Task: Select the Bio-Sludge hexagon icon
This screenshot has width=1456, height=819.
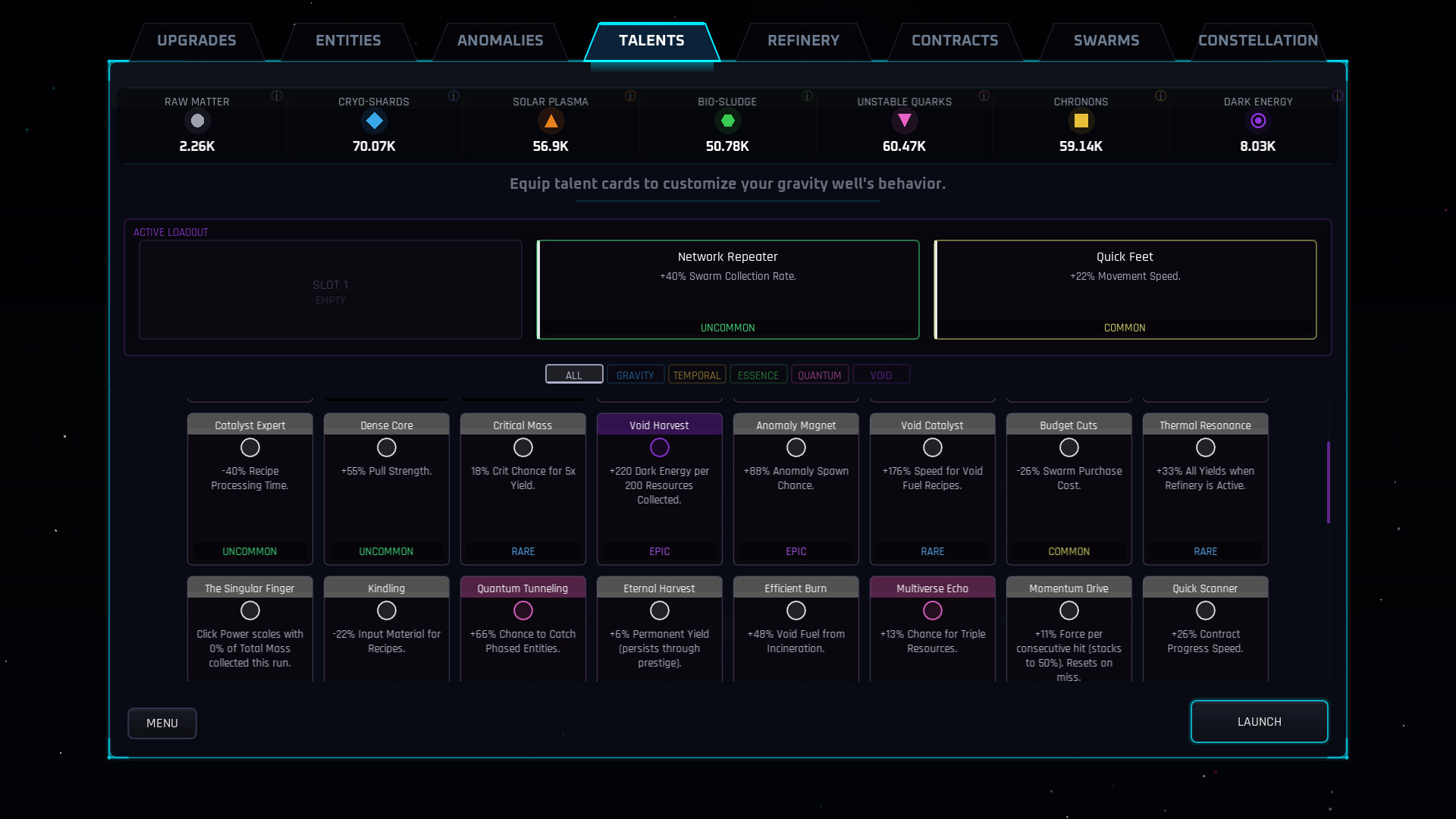Action: coord(728,121)
